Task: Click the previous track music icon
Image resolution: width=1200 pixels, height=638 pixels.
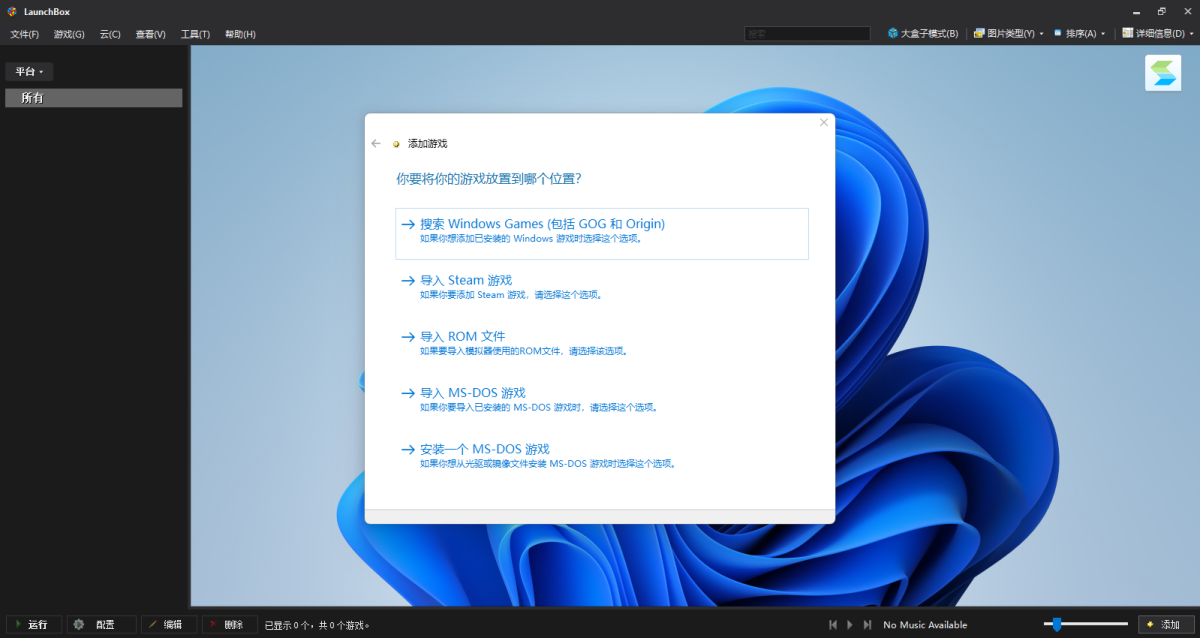Action: 832,625
